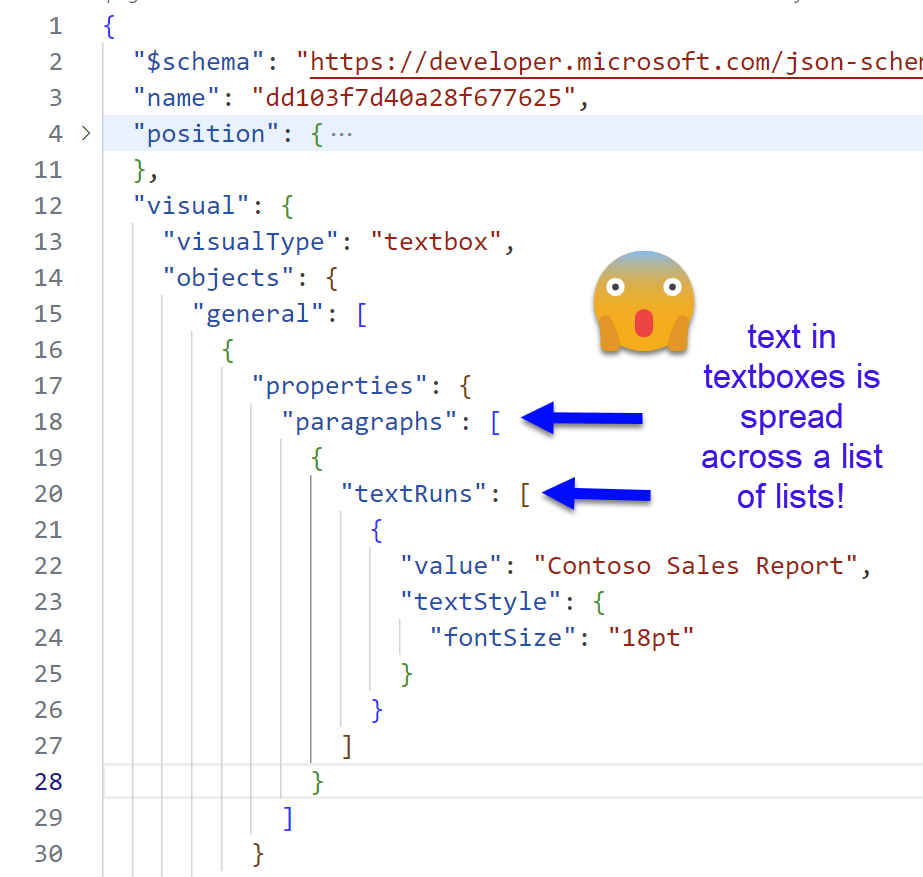
Task: Click line number 1 in the gutter
Action: coord(54,26)
